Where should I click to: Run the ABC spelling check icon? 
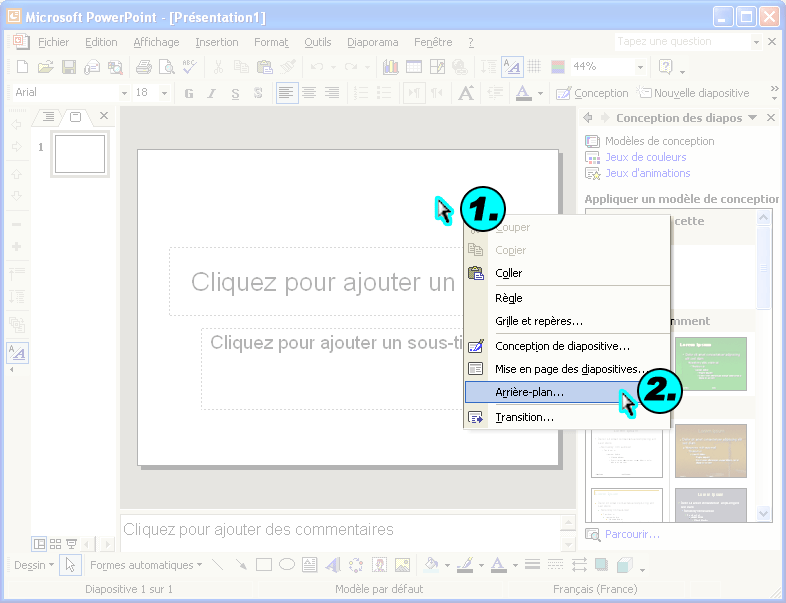coord(189,67)
